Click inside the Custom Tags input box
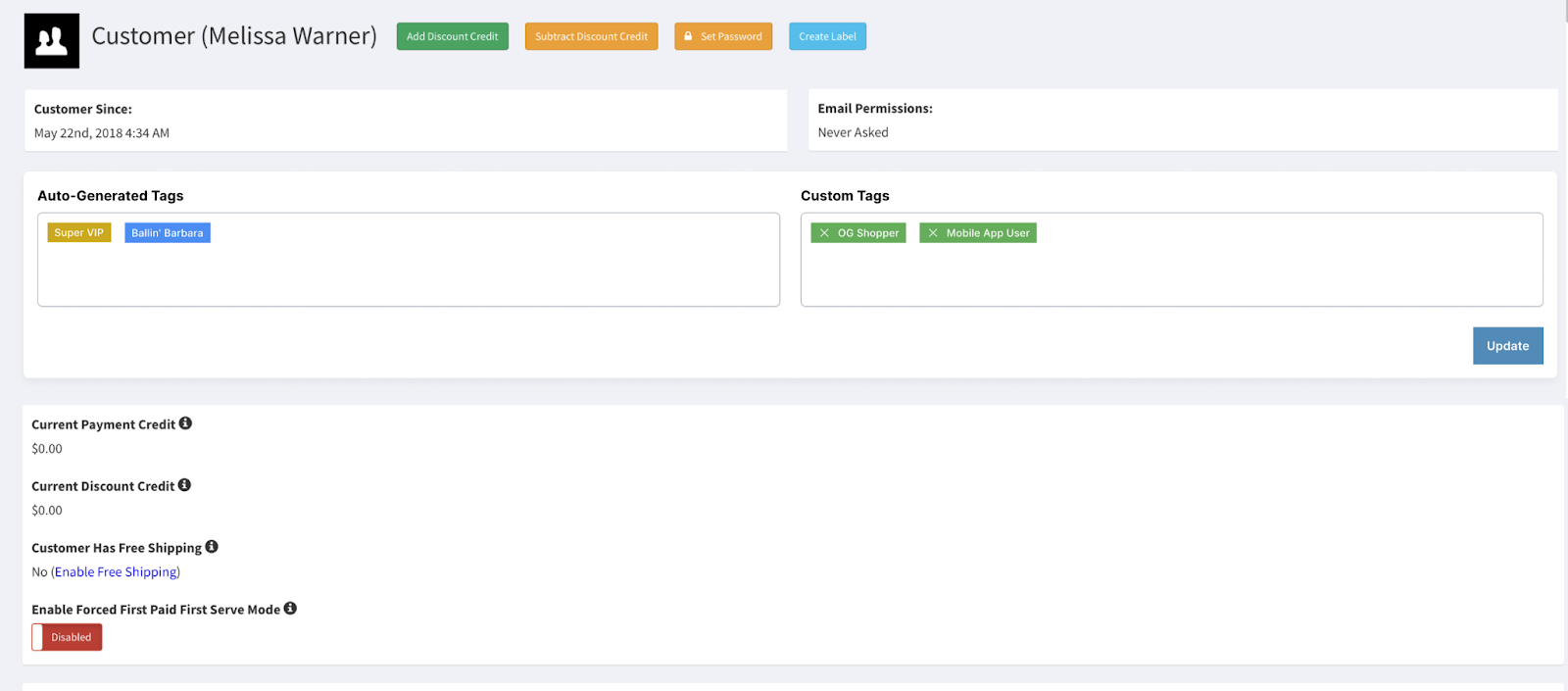 (1171, 274)
